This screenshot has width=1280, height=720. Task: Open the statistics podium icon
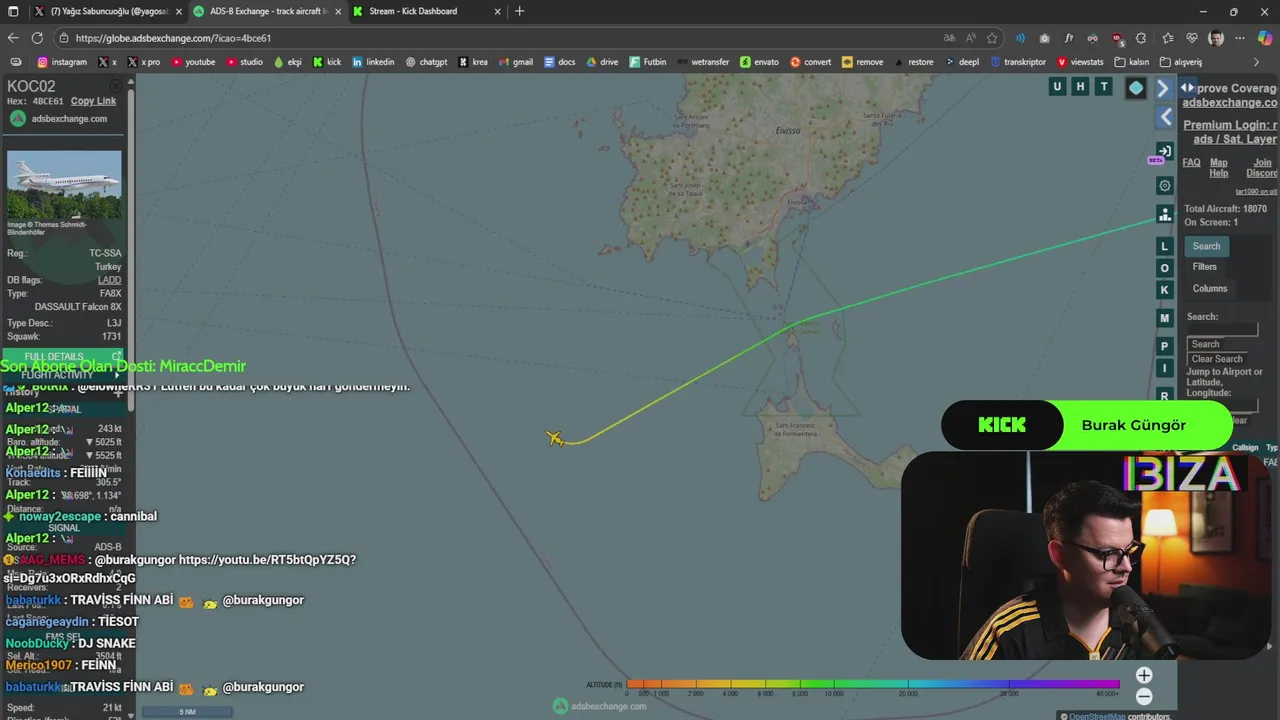click(1165, 215)
